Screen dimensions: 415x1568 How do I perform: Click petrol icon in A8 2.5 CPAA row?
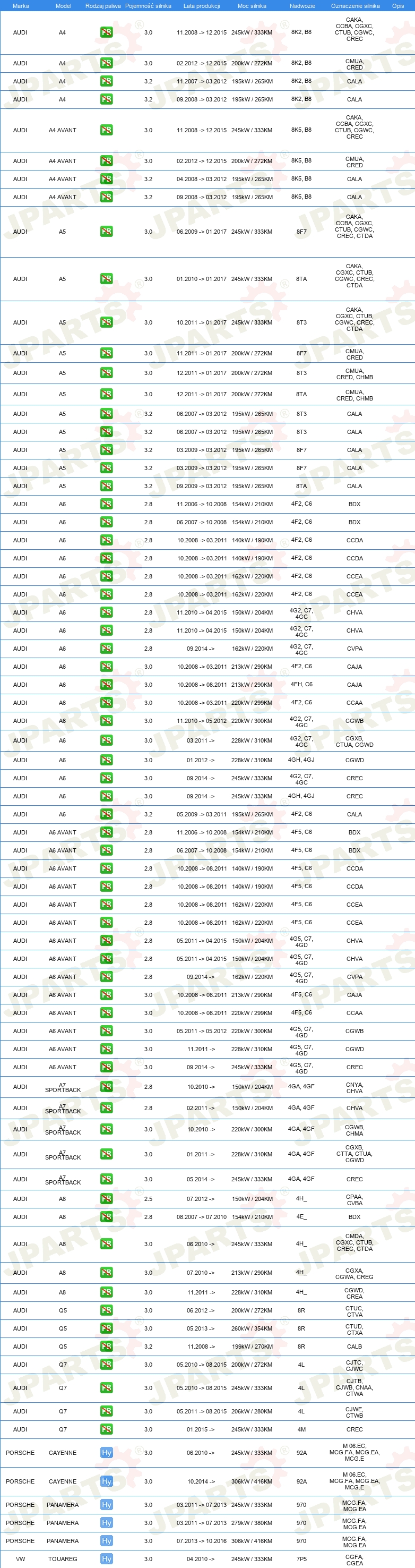(107, 1199)
